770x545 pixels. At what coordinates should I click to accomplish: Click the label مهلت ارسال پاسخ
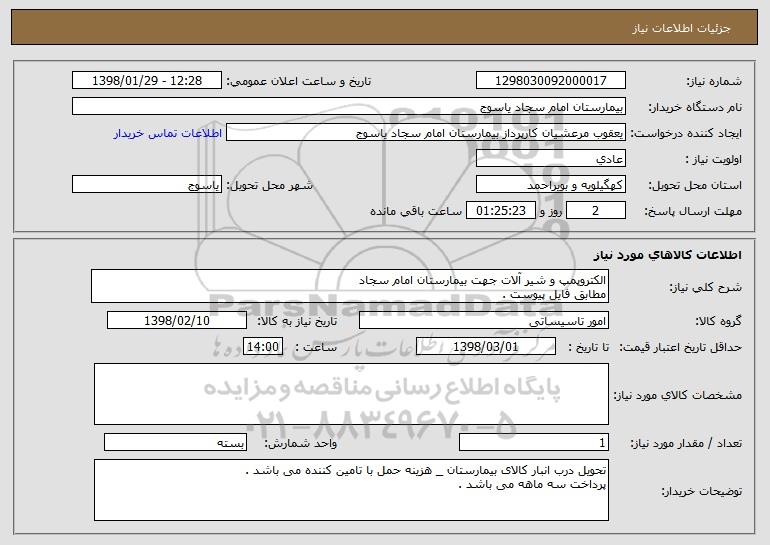pos(693,211)
